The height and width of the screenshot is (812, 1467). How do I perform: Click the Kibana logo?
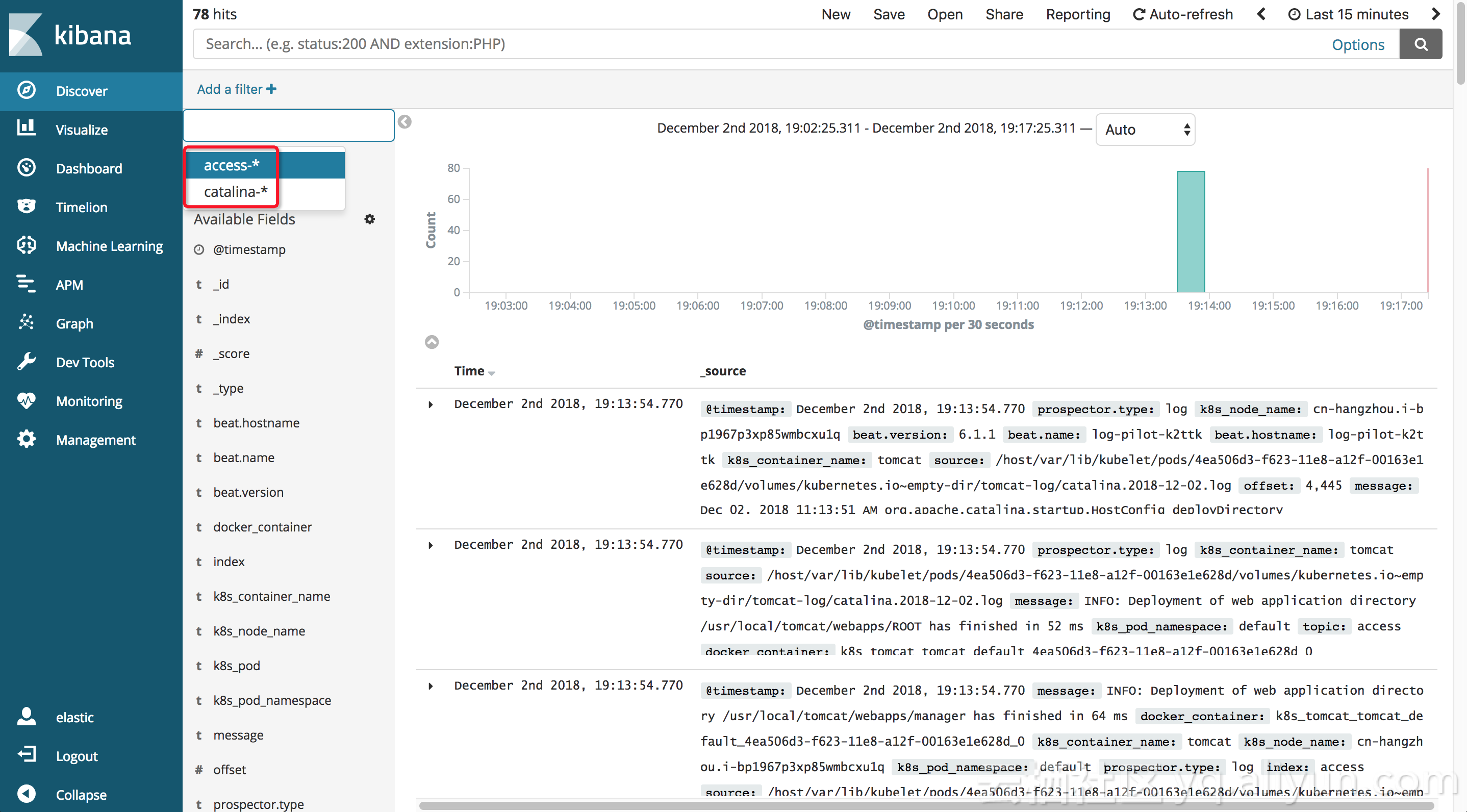click(70, 35)
